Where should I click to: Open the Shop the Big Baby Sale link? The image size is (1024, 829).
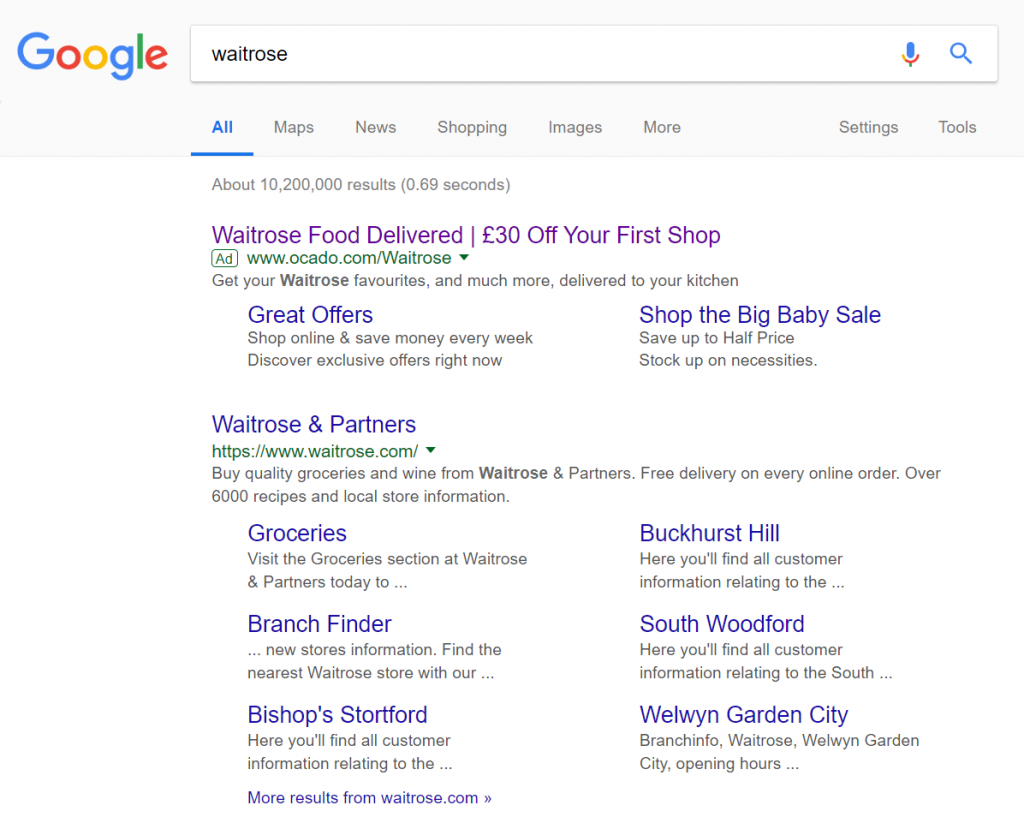[x=760, y=315]
